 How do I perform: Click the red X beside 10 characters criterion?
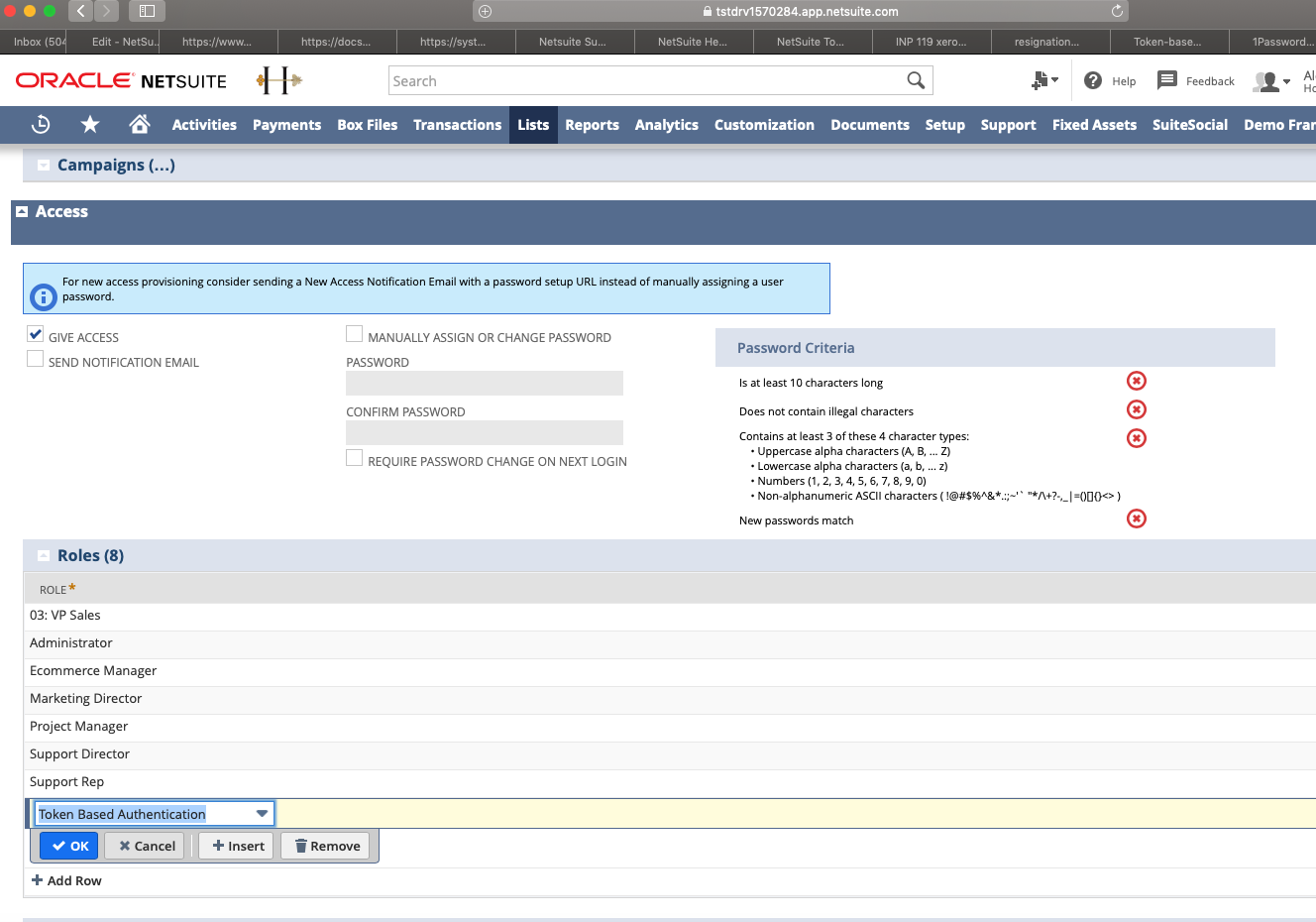tap(1137, 381)
